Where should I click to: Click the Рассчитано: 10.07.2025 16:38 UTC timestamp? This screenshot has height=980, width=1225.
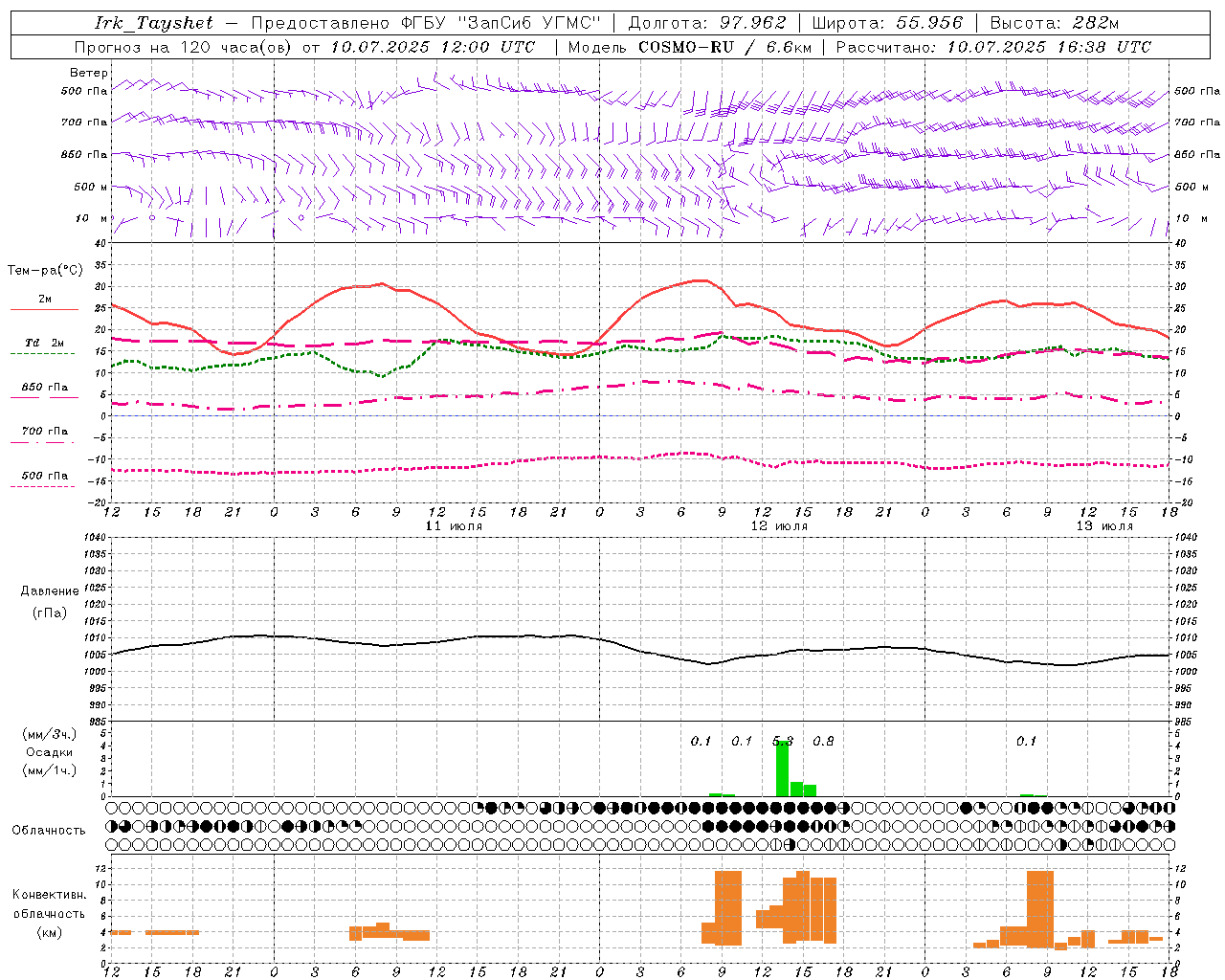(993, 47)
